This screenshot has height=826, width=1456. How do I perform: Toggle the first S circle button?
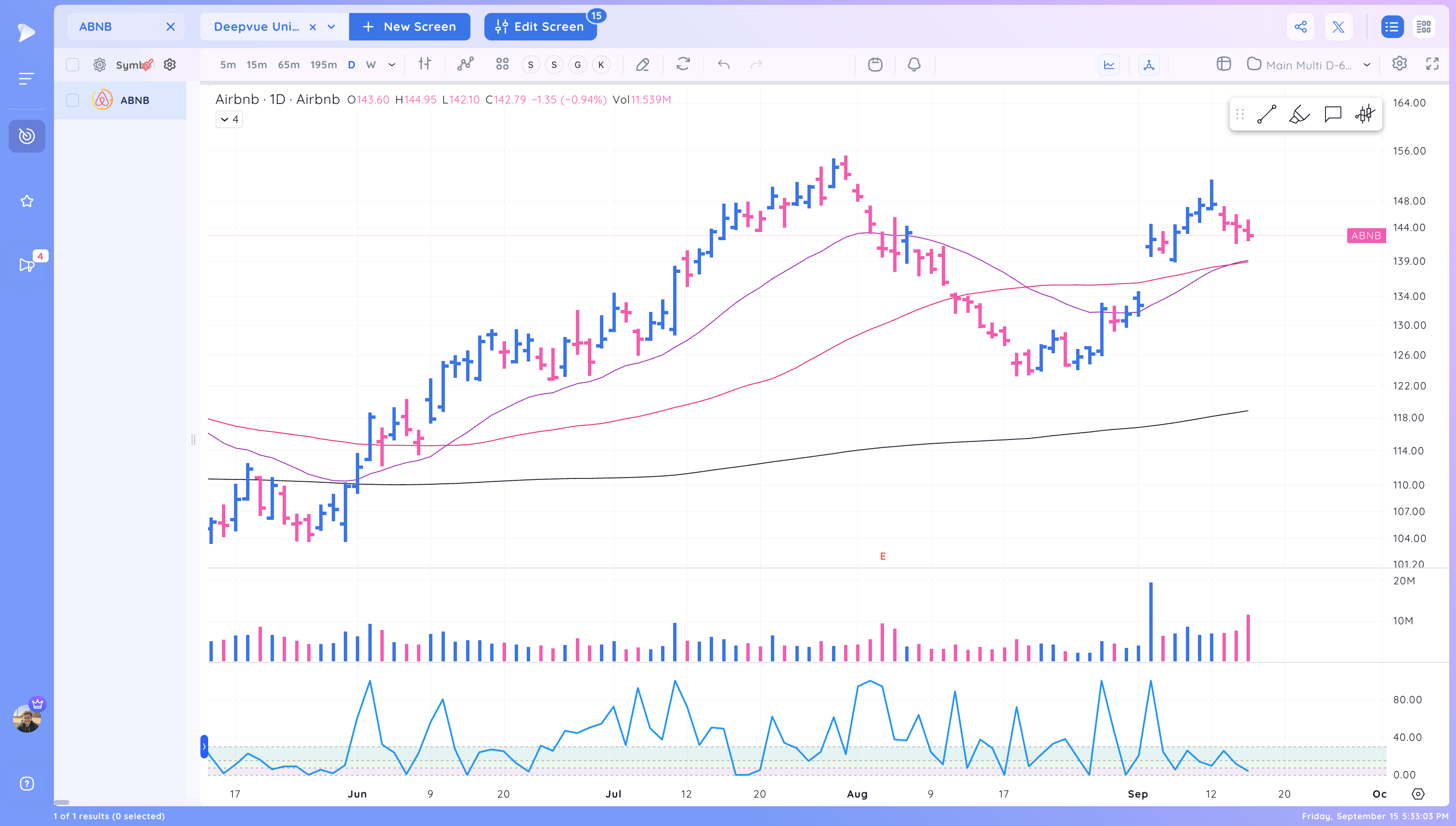point(531,65)
